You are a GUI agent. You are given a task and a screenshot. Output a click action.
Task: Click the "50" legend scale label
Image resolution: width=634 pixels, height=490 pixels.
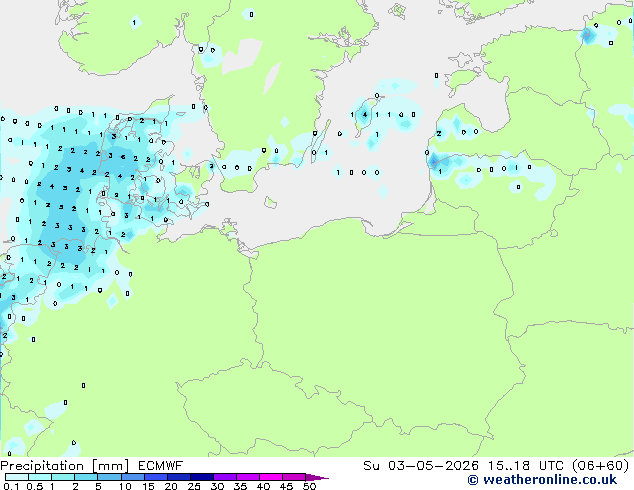[x=309, y=486]
